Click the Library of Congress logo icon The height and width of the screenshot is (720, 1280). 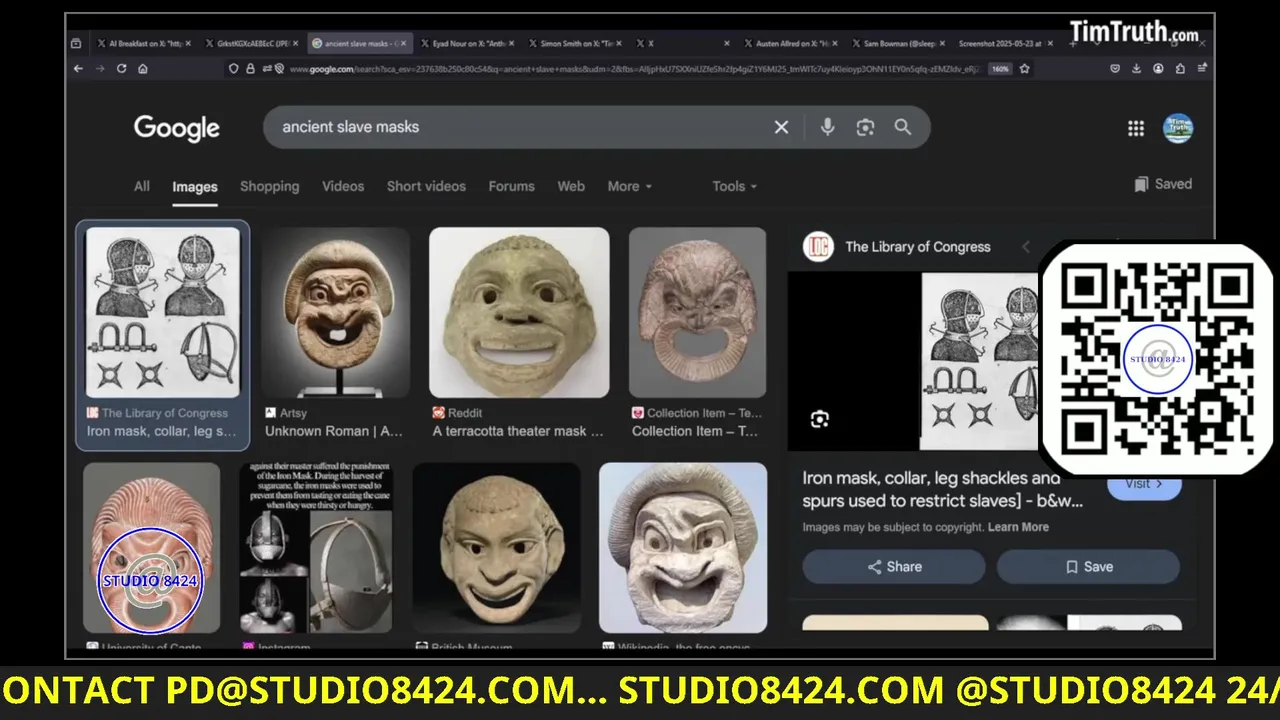(818, 247)
